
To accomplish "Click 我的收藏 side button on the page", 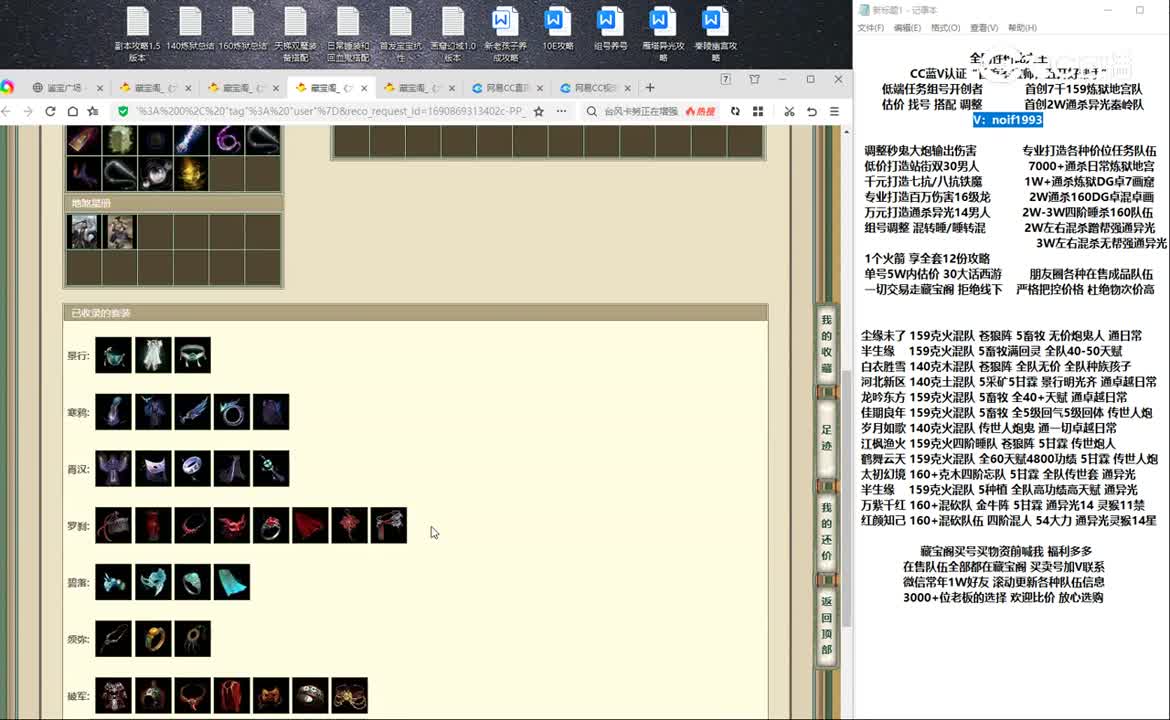I will tap(827, 343).
